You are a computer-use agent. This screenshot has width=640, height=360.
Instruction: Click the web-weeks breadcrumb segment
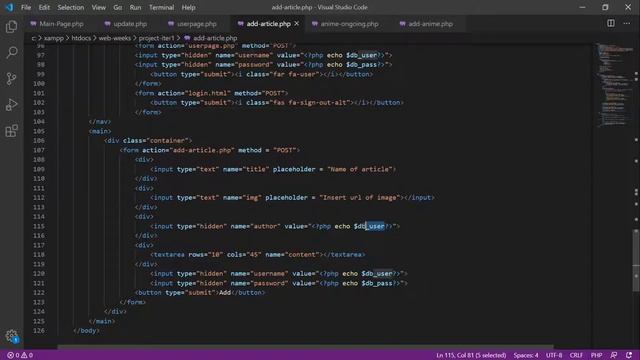click(115, 38)
